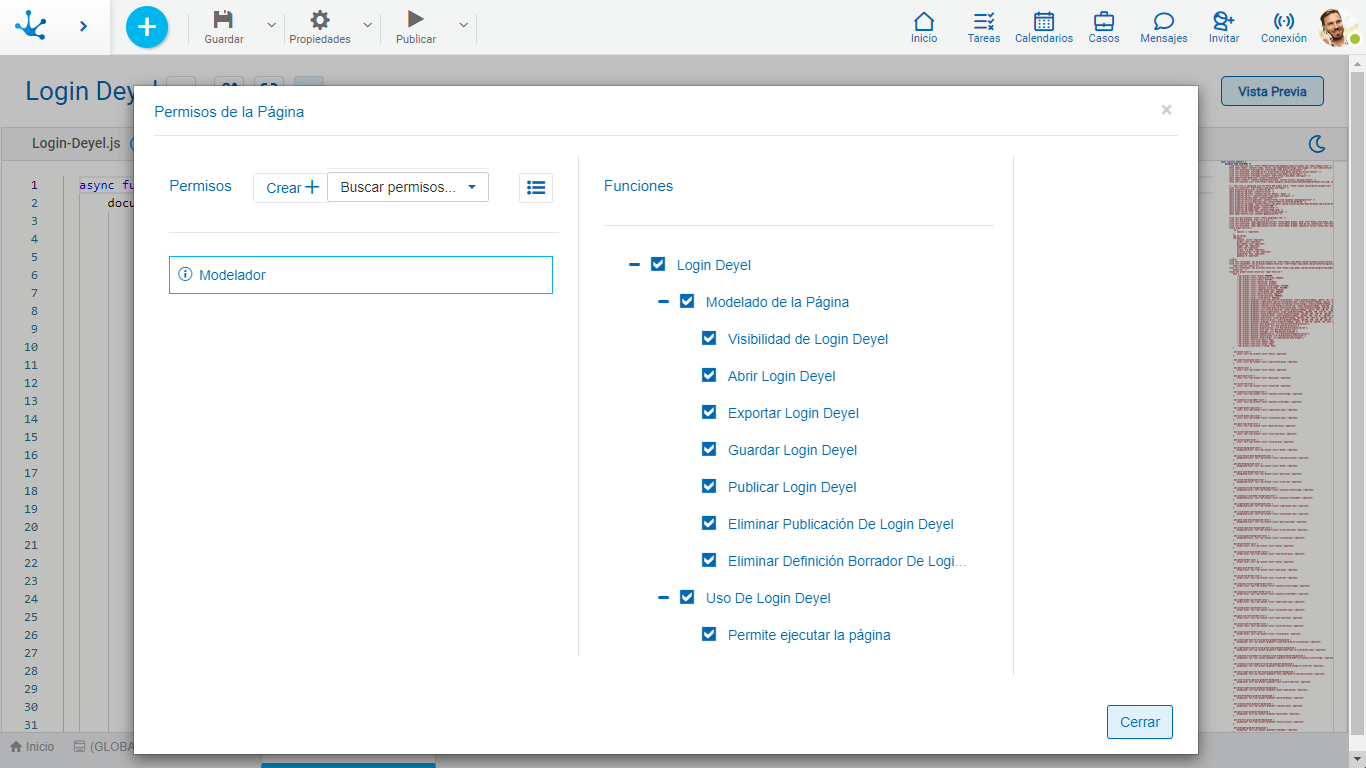This screenshot has height=768, width=1366.
Task: Open the Buscar permisos dropdown
Action: click(x=408, y=187)
